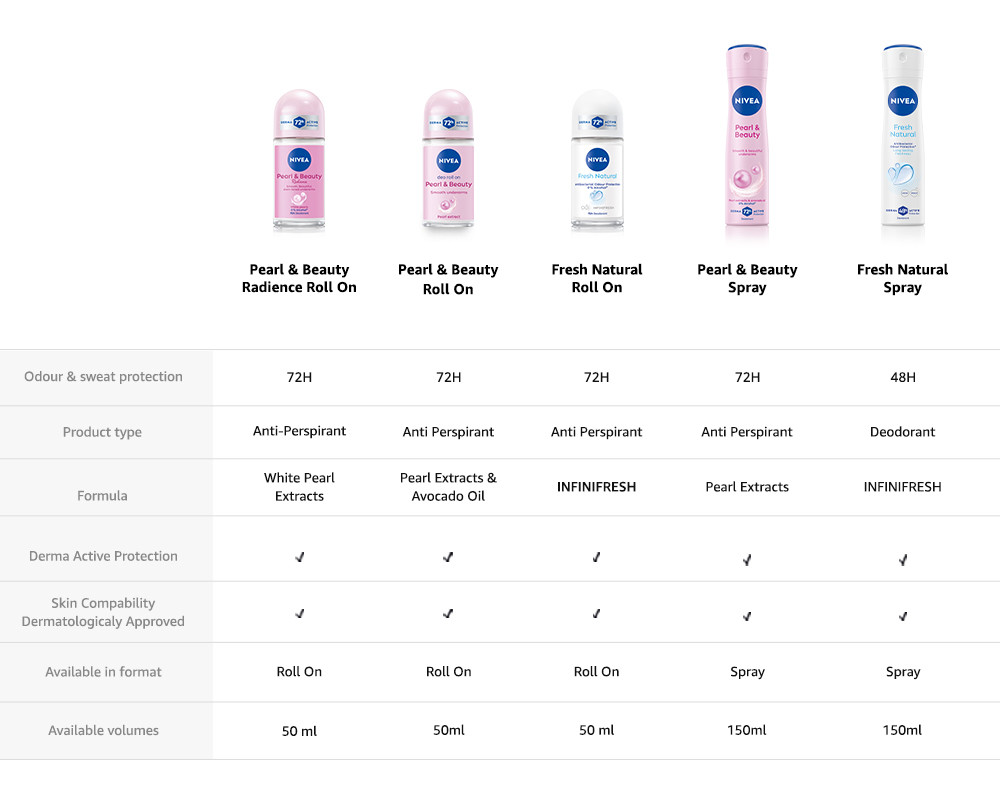Select Derma Active Protection checkmark for Pearl & Beauty Spray

[x=747, y=560]
